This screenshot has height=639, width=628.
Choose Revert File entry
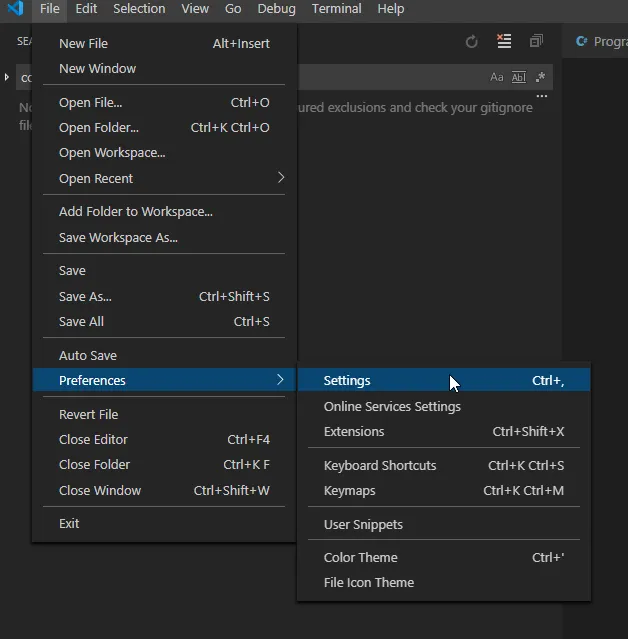coord(164,414)
